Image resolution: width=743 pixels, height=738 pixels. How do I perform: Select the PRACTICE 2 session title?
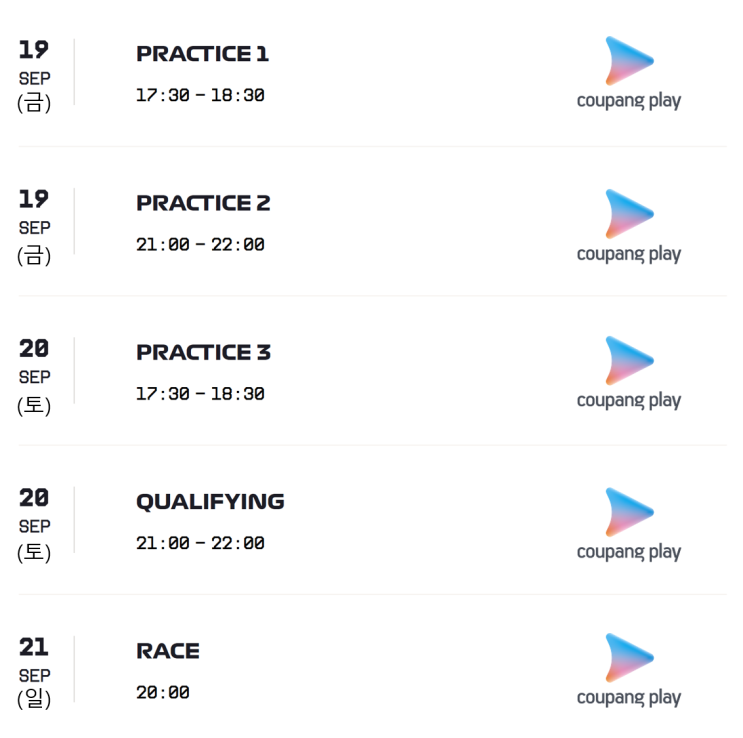pyautogui.click(x=203, y=203)
